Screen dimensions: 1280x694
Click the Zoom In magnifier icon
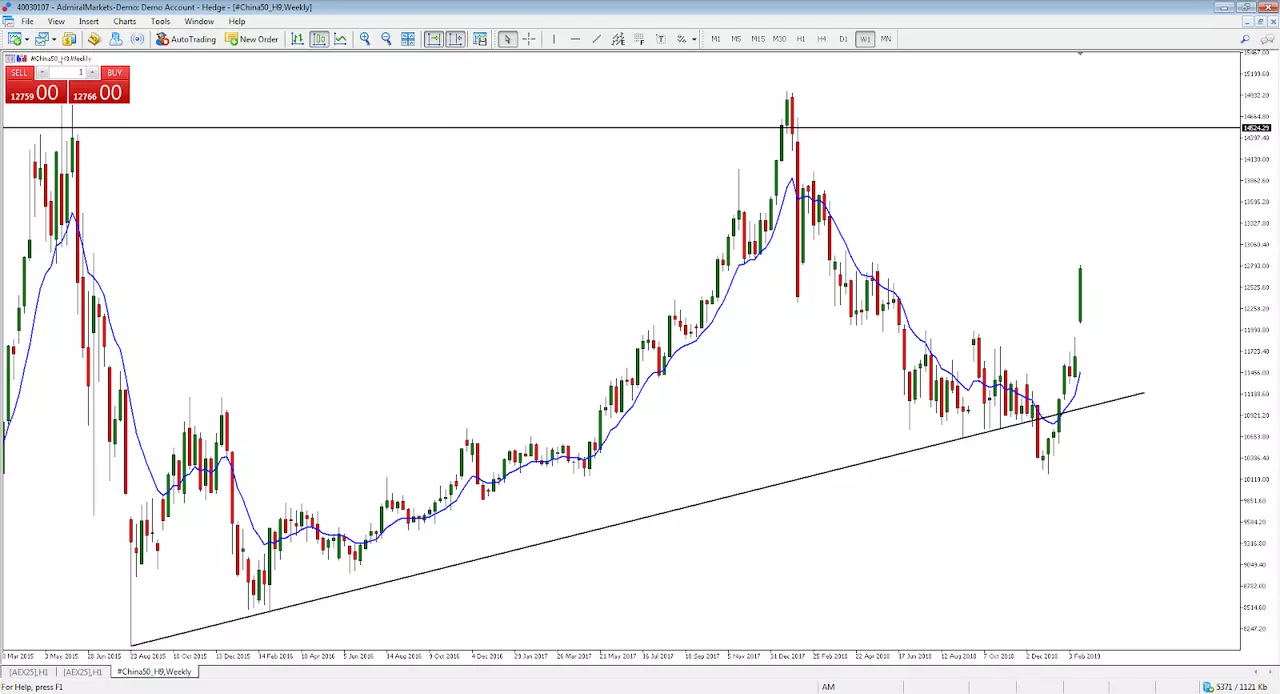point(365,39)
